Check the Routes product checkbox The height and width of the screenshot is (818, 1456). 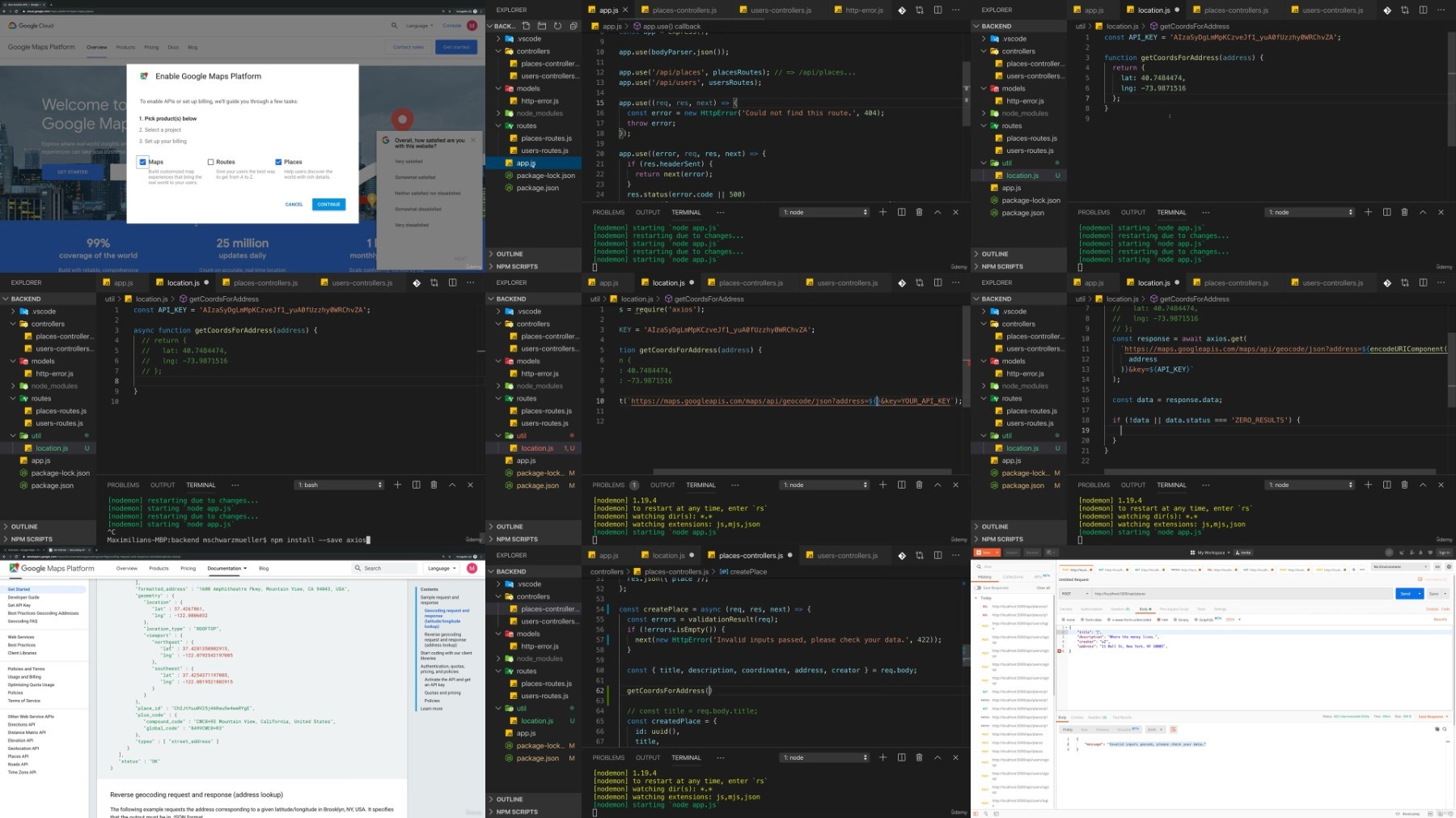(210, 162)
